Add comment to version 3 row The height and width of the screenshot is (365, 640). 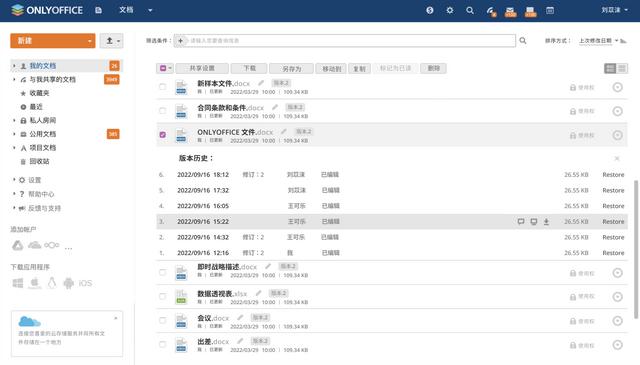(x=521, y=222)
